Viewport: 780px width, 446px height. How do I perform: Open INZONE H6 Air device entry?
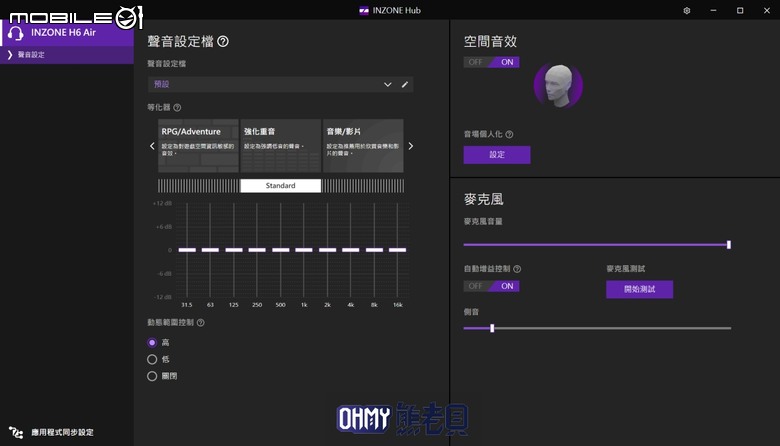(x=67, y=33)
